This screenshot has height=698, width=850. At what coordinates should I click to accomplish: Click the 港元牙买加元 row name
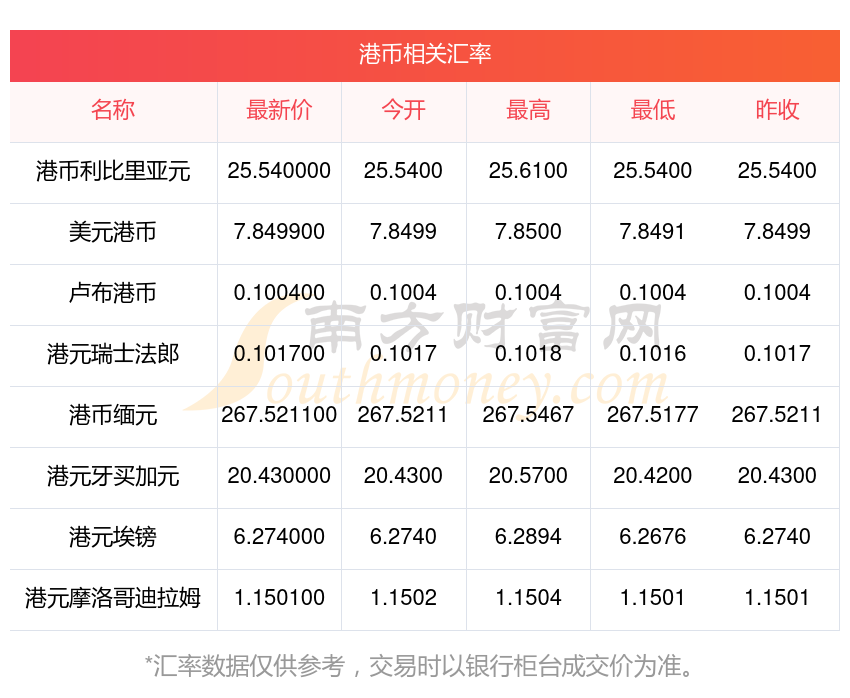tap(113, 476)
